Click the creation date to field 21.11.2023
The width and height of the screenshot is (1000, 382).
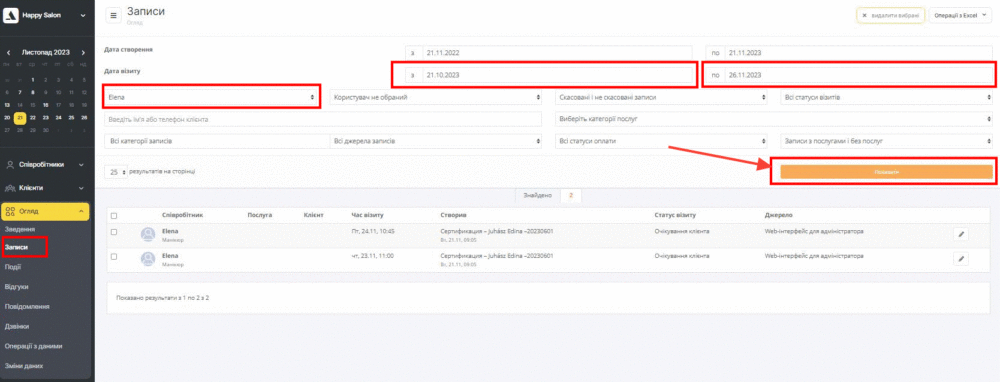(x=858, y=53)
